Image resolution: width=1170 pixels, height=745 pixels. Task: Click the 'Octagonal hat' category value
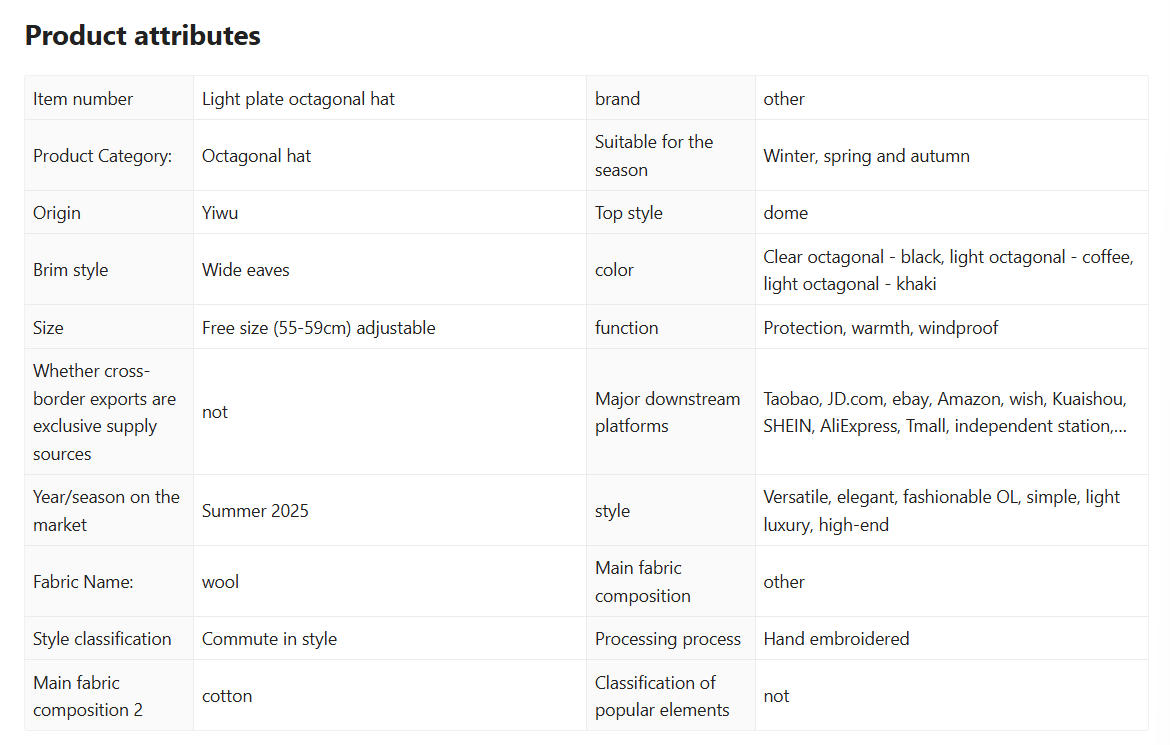[256, 156]
